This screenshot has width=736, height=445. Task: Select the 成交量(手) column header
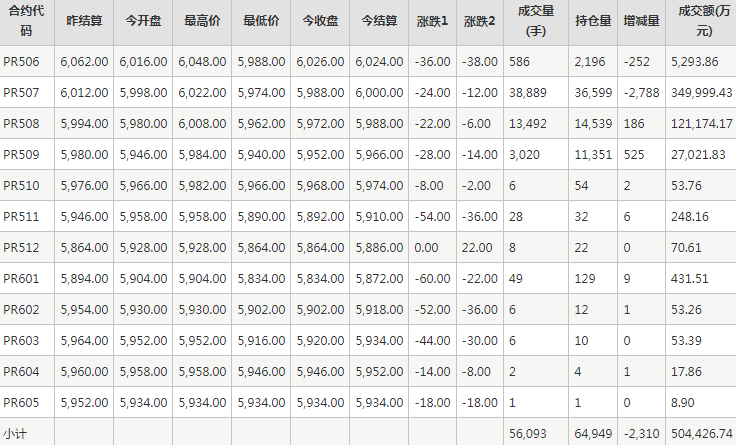coord(536,21)
